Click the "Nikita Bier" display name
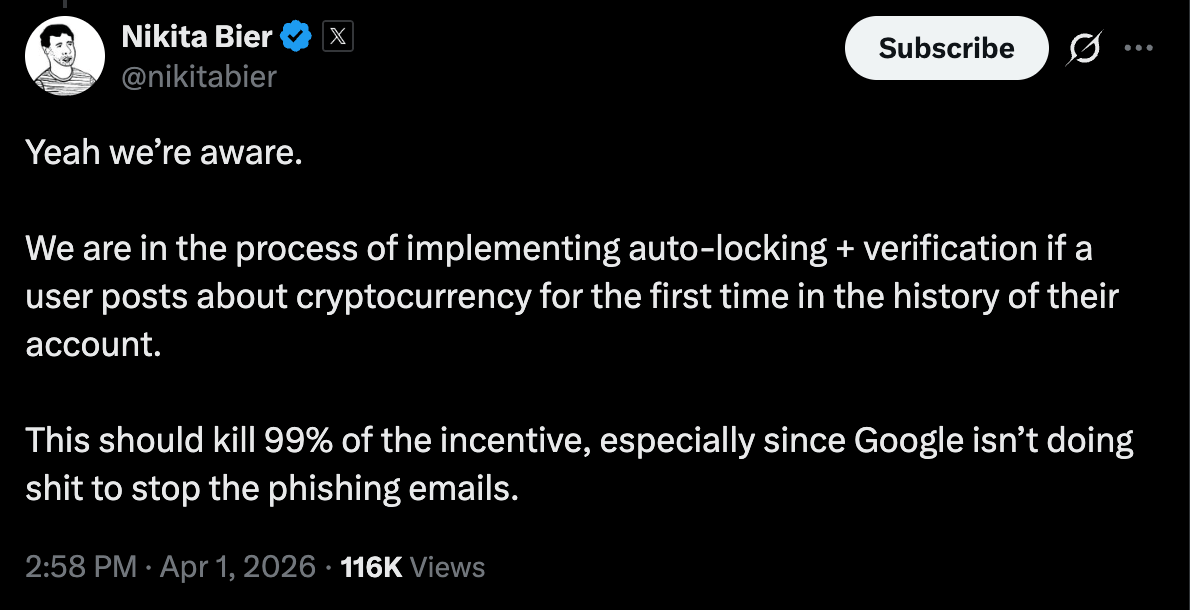Viewport: 1190px width, 610px height. click(x=196, y=38)
